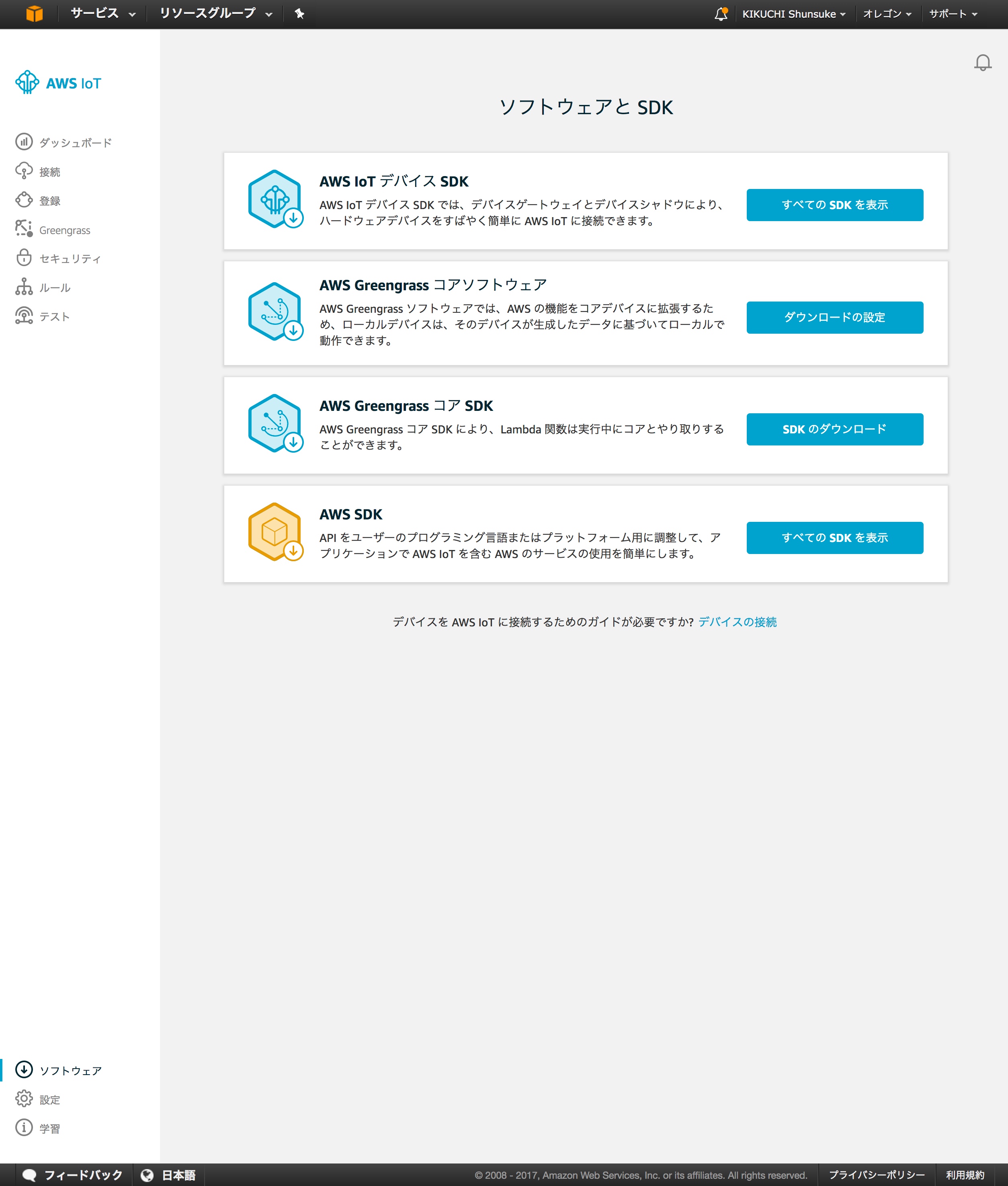Open the プライバシーポリシー link
Screen dimensions: 1008x1186
877,1175
